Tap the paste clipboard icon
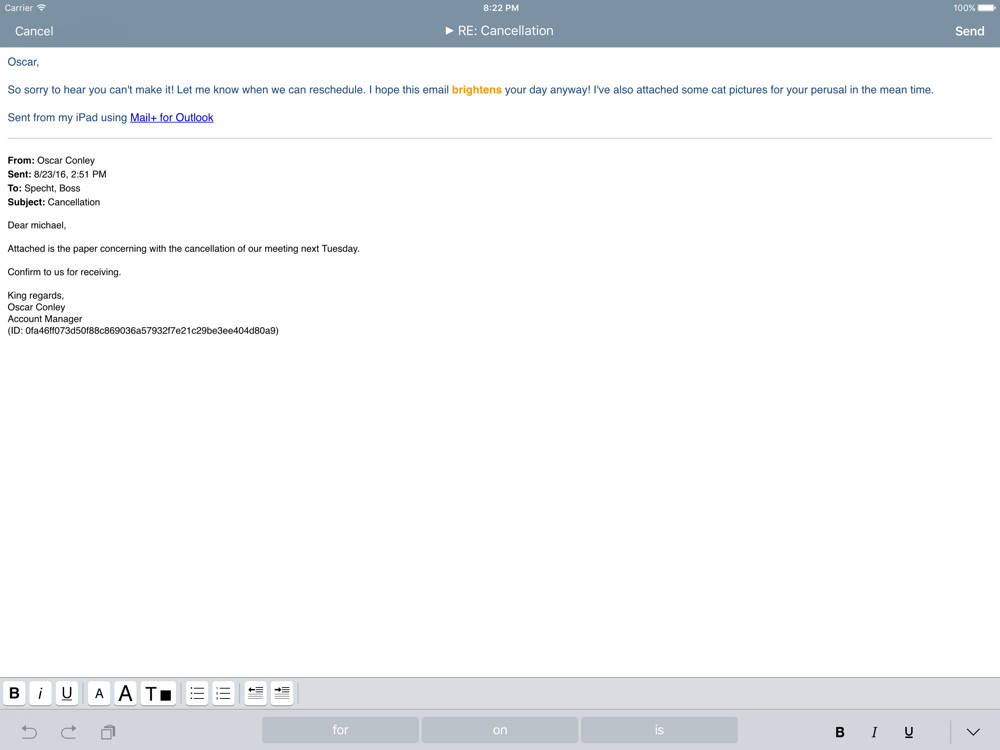This screenshot has width=1000, height=750. (108, 732)
